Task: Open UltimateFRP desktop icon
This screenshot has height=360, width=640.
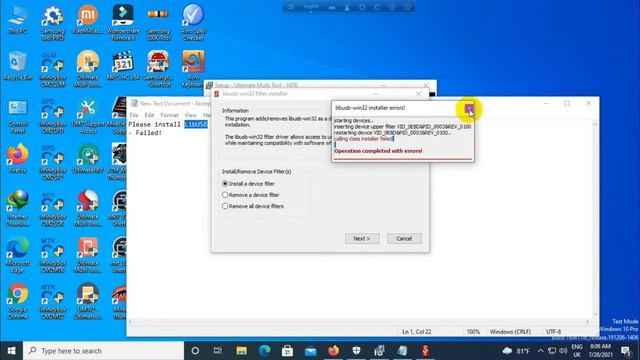Action: click(x=88, y=159)
